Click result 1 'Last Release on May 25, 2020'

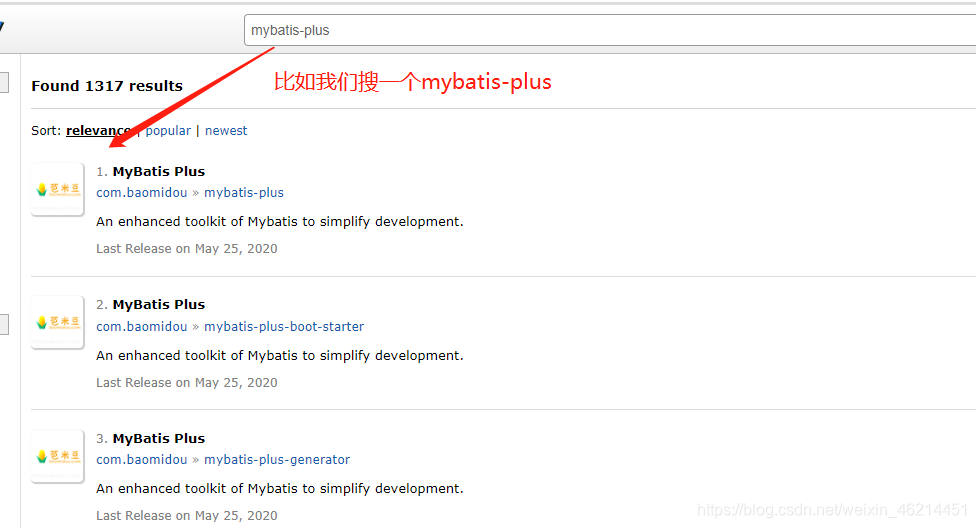pyautogui.click(x=187, y=248)
